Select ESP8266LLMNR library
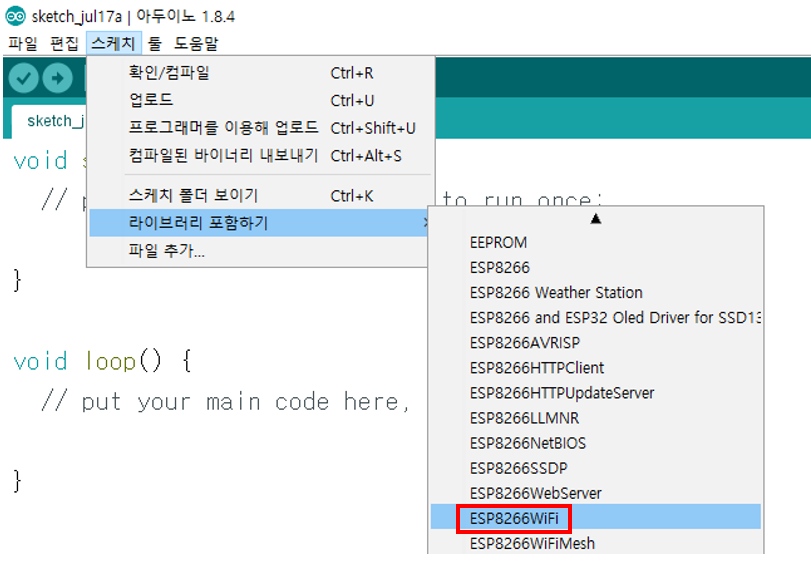Screen dimensions: 811x571 click(x=596, y=418)
